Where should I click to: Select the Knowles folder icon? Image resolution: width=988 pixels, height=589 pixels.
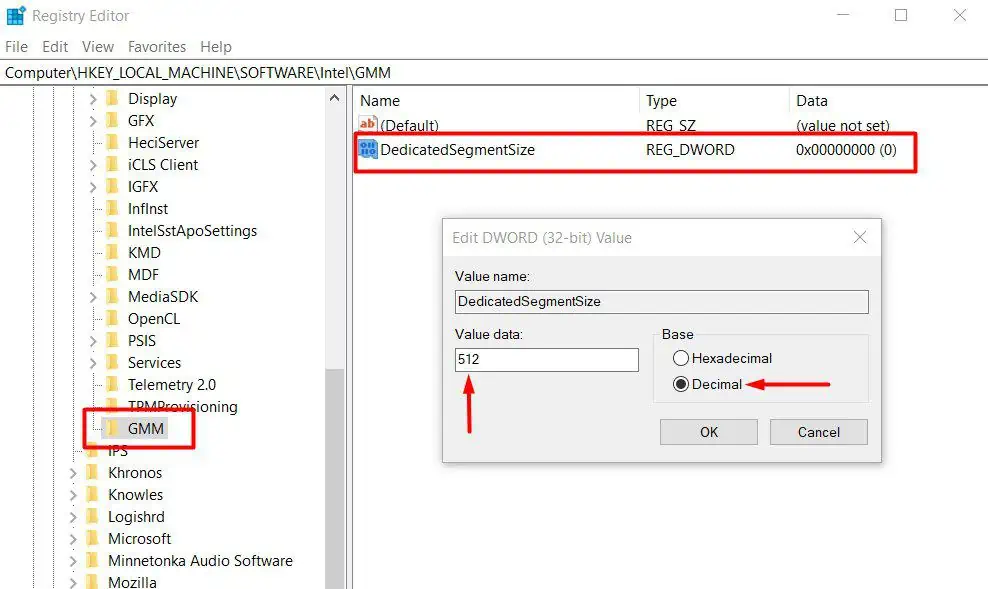pos(93,495)
